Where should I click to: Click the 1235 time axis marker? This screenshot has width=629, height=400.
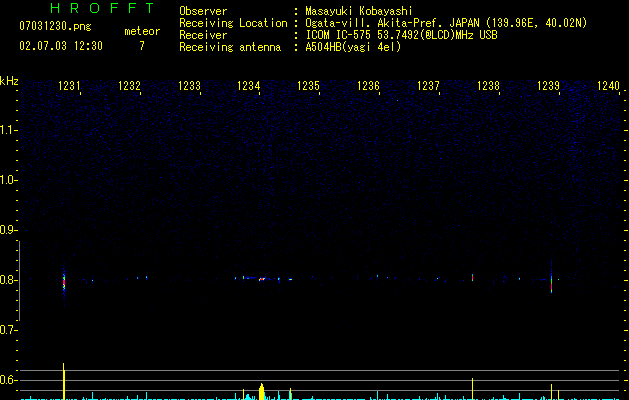coord(308,86)
